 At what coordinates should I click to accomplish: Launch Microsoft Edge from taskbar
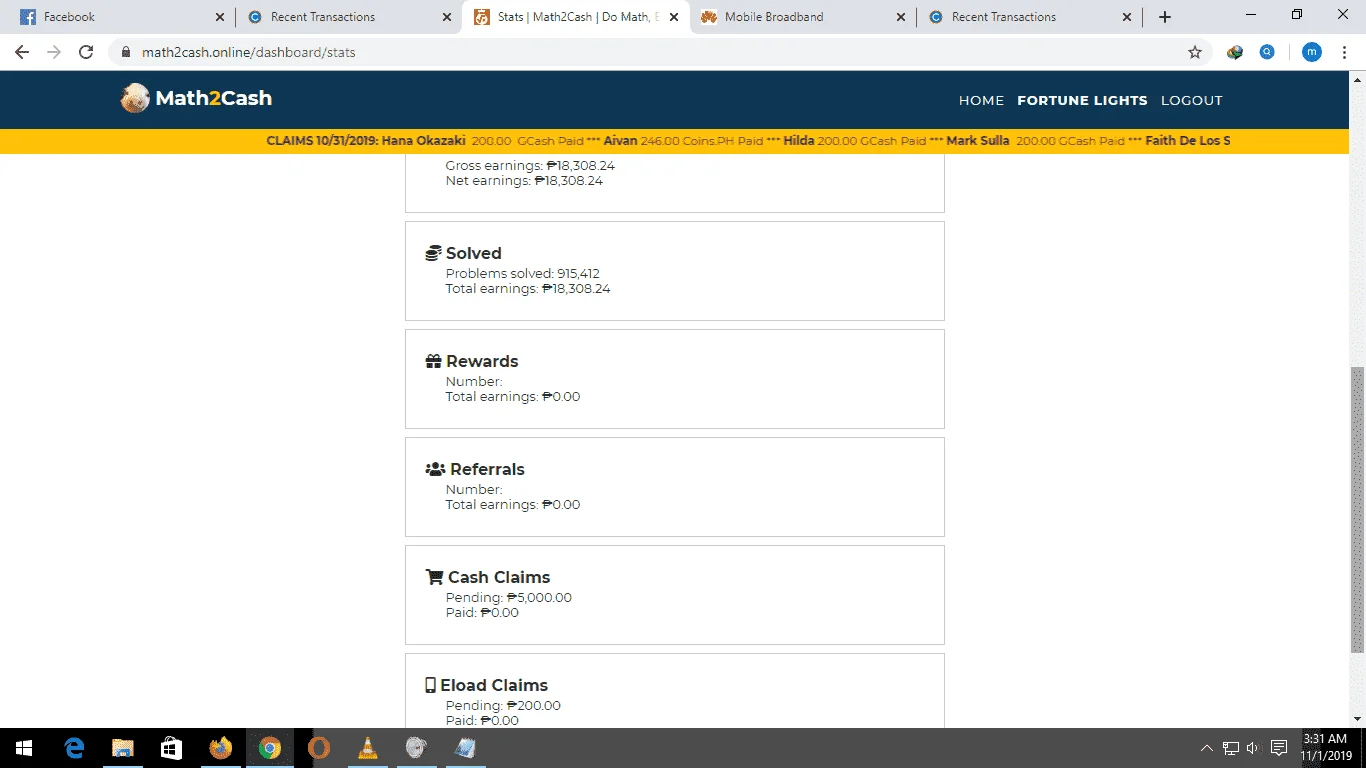(74, 748)
